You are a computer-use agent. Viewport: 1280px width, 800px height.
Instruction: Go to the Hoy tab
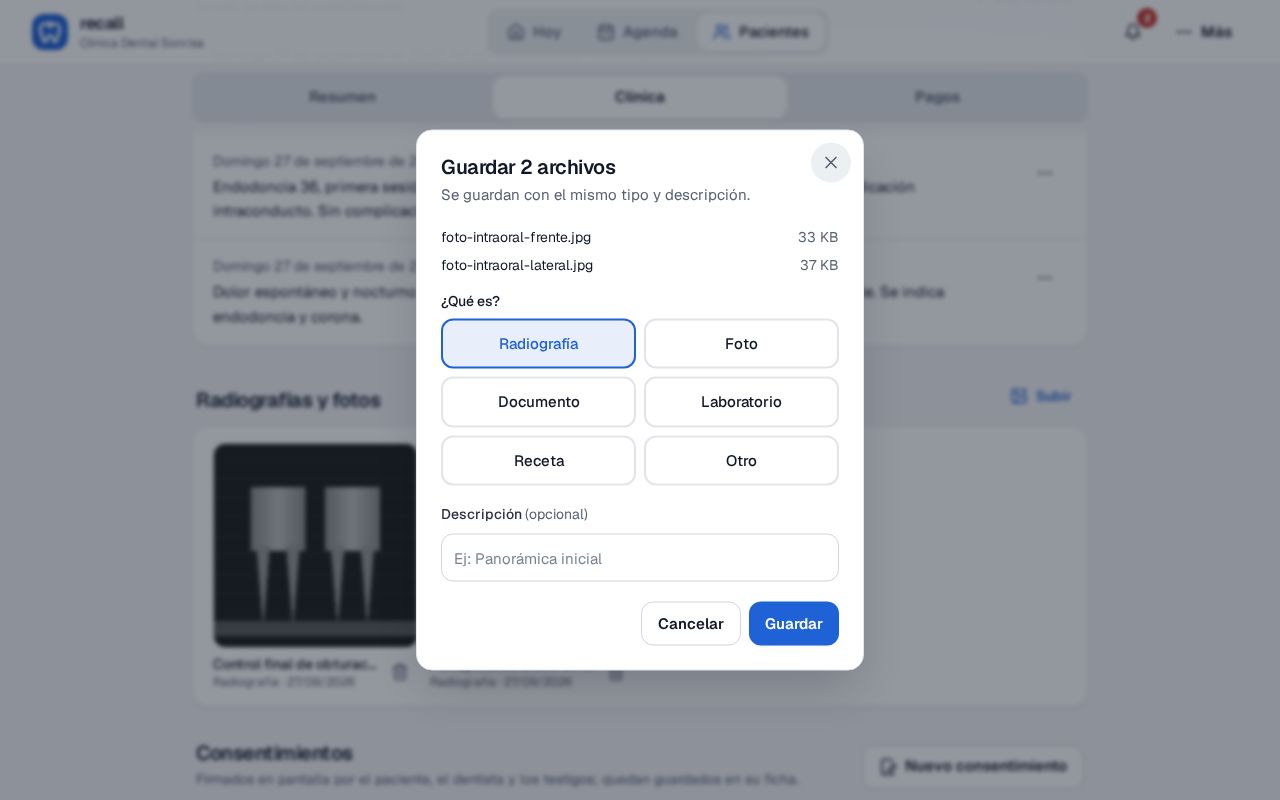coord(534,32)
